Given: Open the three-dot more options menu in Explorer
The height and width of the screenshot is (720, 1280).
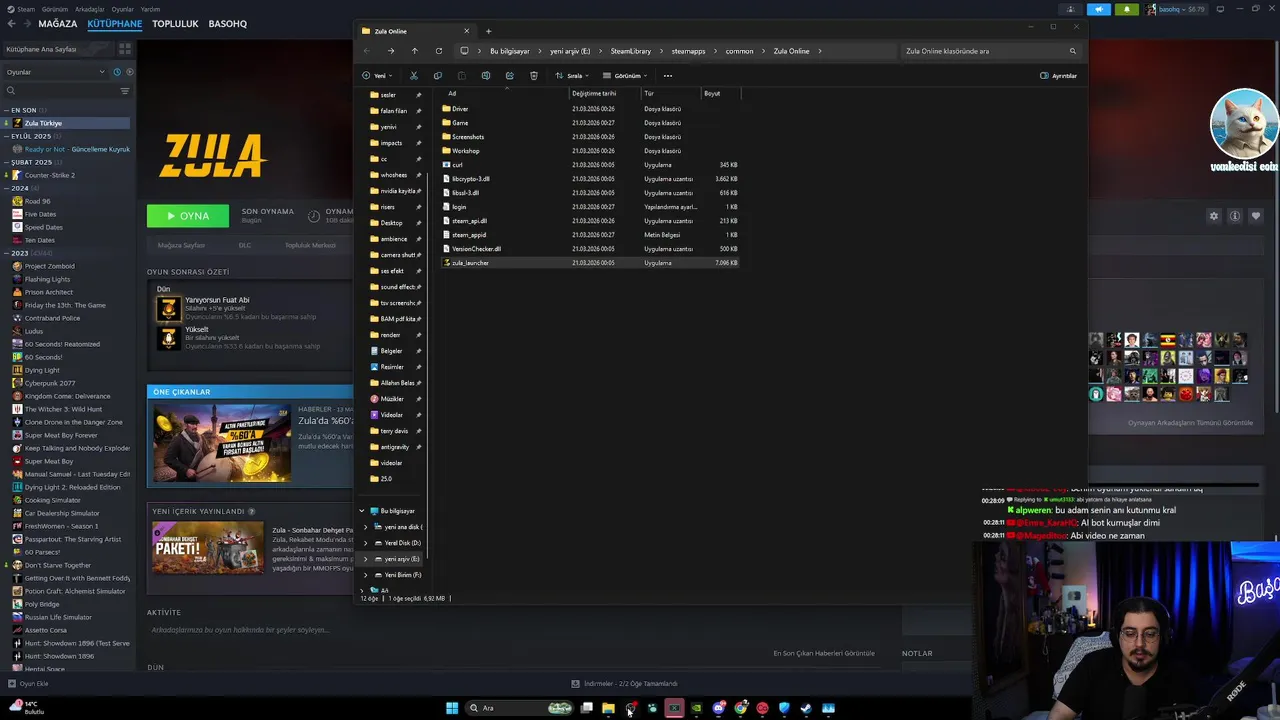Looking at the screenshot, I should tap(667, 75).
